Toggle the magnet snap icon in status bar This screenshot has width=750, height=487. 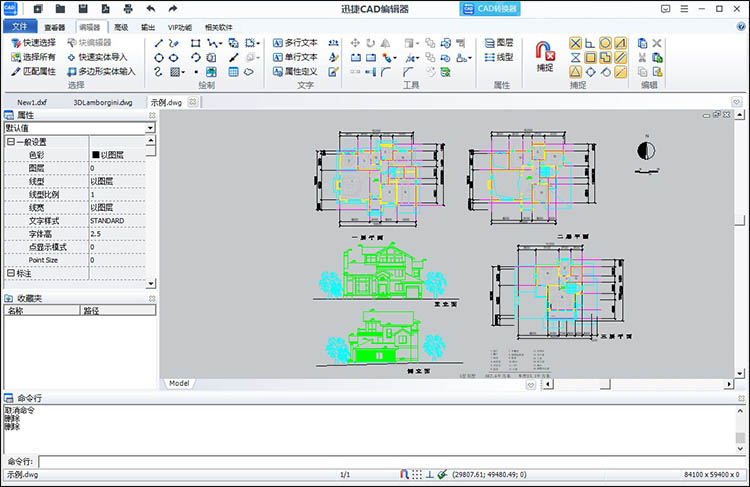[404, 475]
